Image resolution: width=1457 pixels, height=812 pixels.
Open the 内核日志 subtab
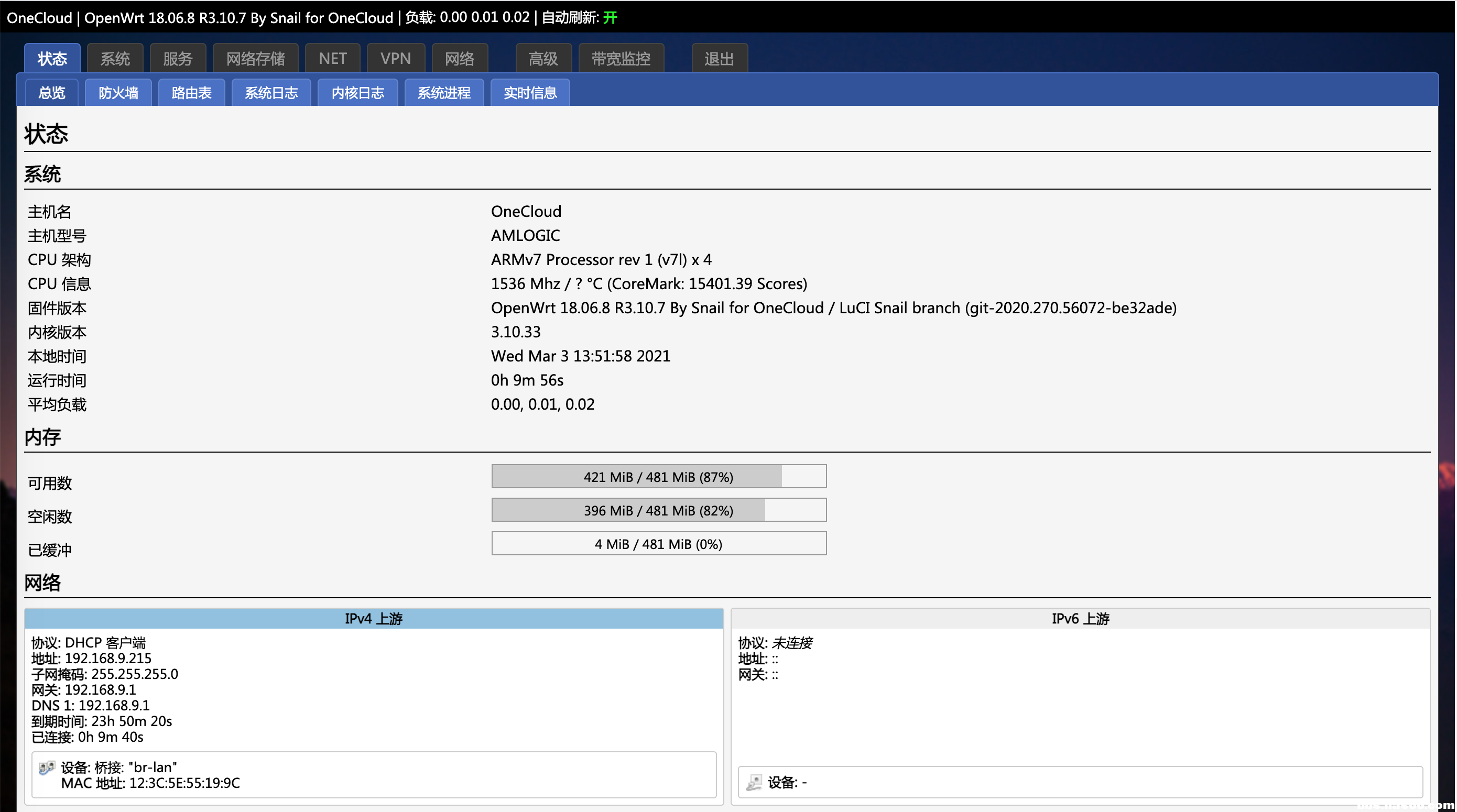tap(357, 93)
